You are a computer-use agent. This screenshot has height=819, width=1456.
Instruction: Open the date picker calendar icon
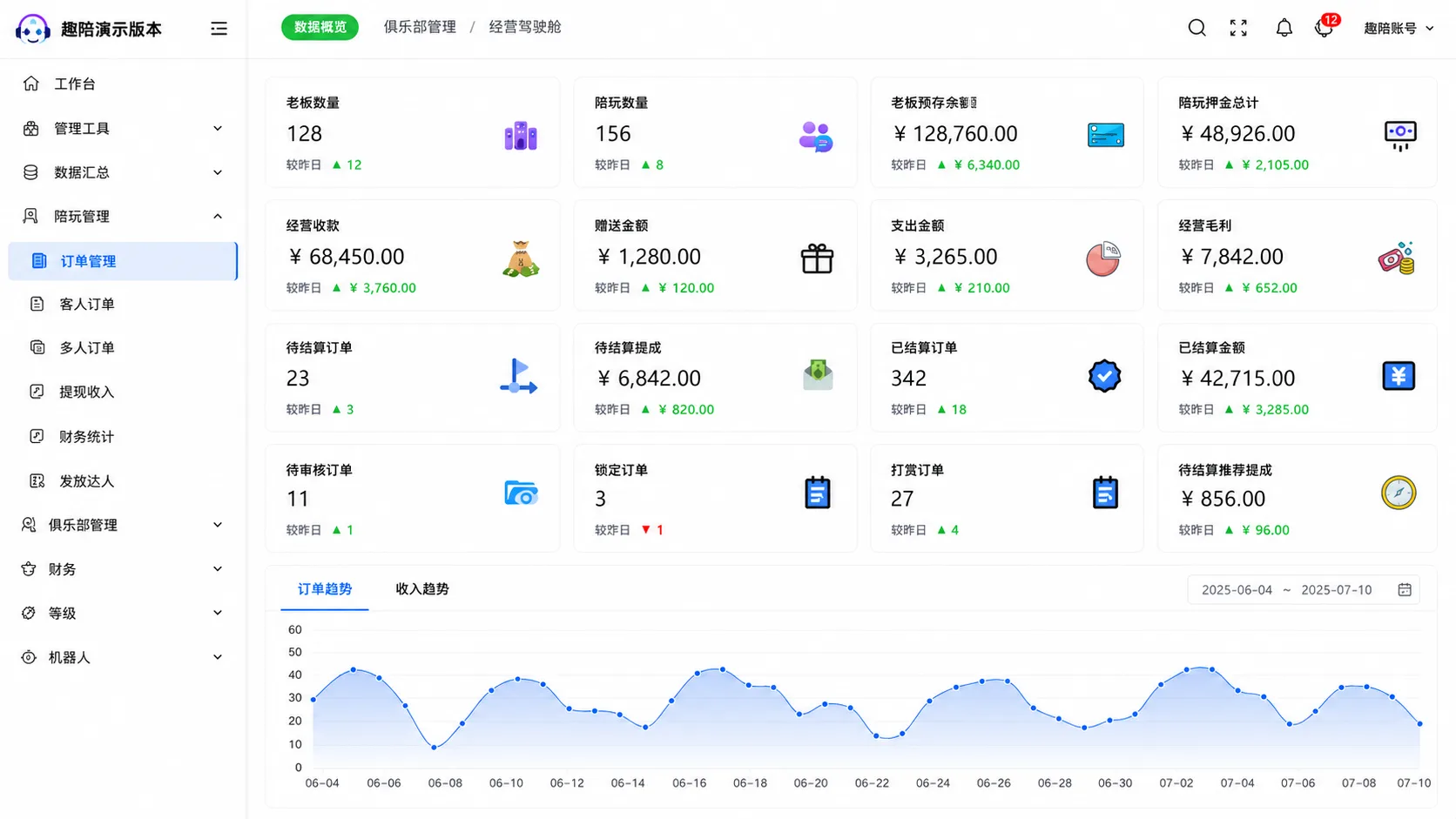coord(1405,590)
